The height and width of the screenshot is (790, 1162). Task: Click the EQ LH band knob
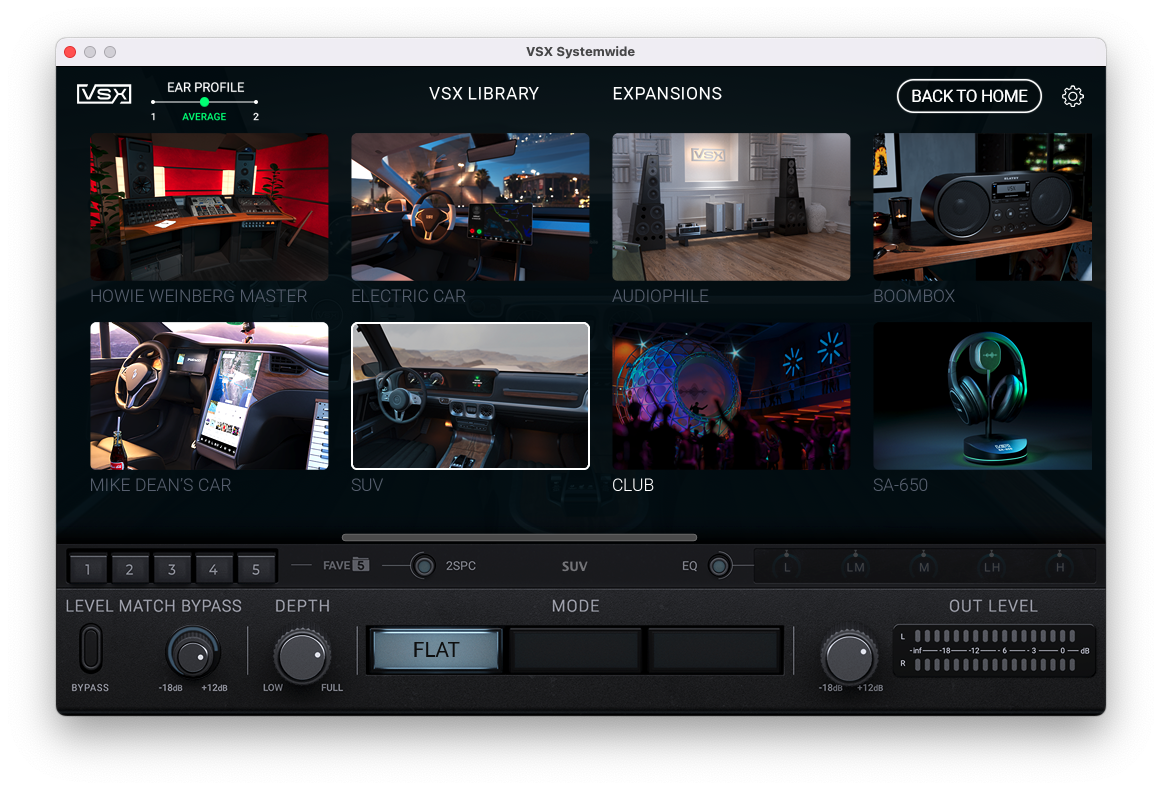click(x=992, y=566)
